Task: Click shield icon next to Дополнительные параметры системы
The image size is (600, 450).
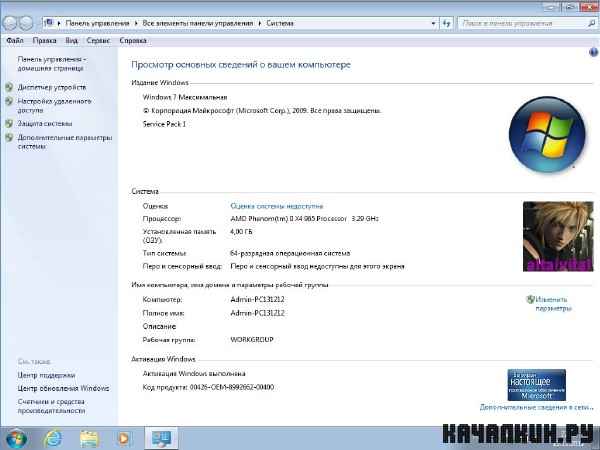Action: (x=9, y=138)
